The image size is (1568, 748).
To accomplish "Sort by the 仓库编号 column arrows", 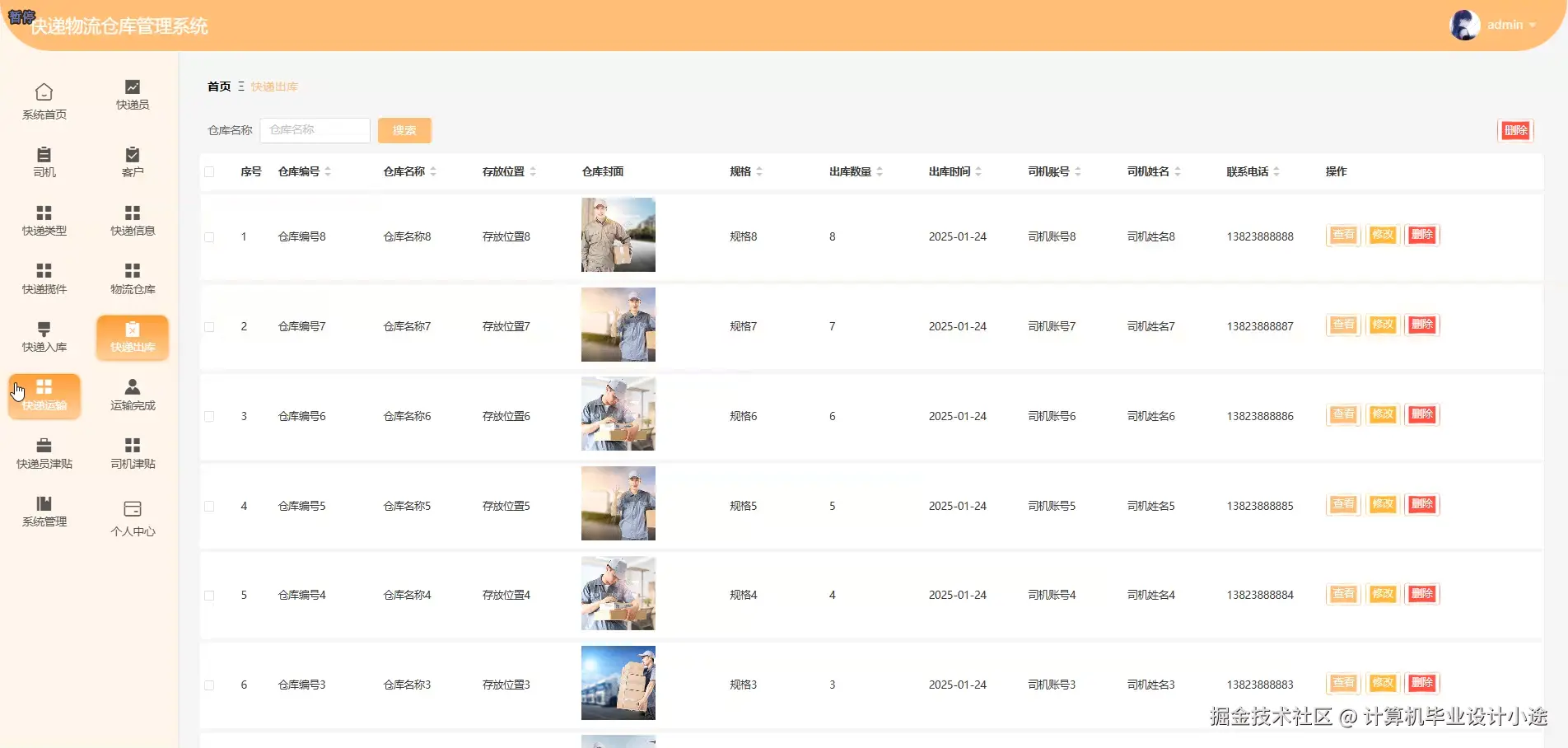I will click(328, 172).
